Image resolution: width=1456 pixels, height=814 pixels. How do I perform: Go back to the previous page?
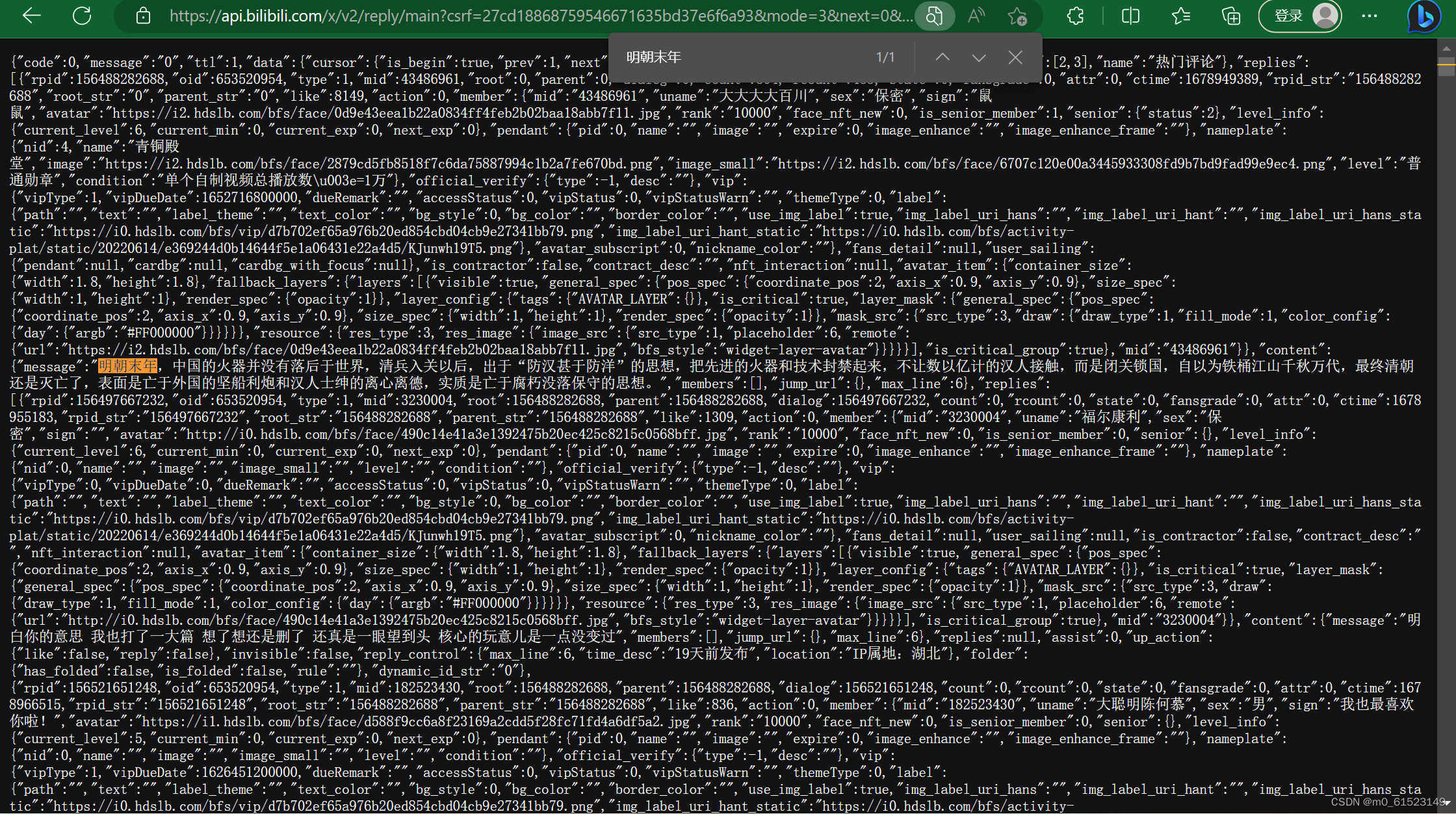click(31, 16)
